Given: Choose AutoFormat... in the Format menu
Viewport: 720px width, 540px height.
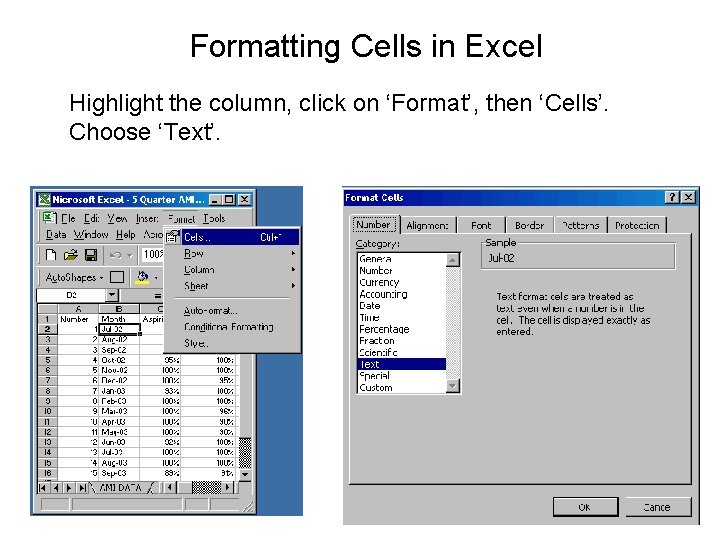Looking at the screenshot, I should (x=233, y=311).
